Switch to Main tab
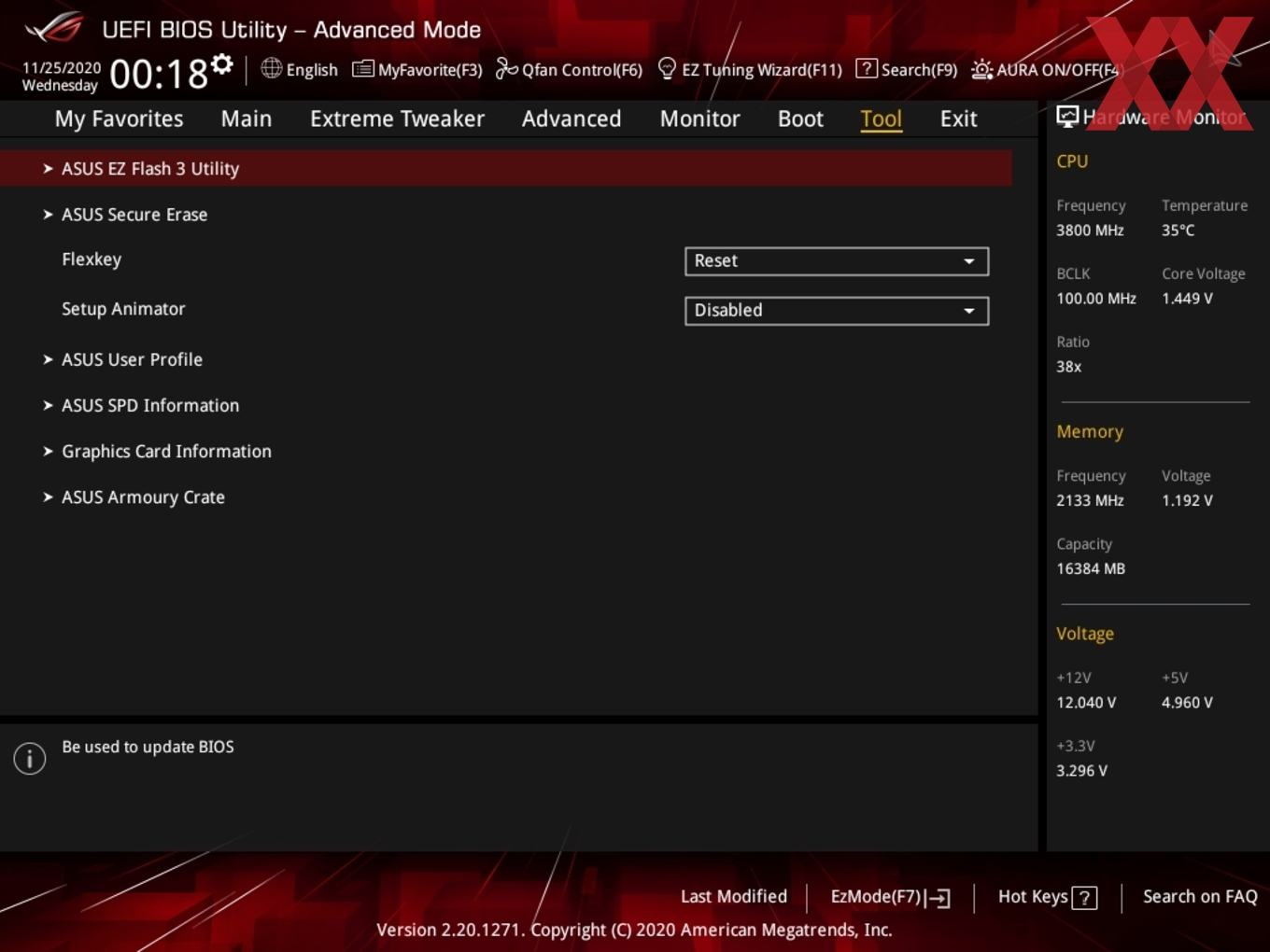This screenshot has width=1270, height=952. (x=247, y=119)
